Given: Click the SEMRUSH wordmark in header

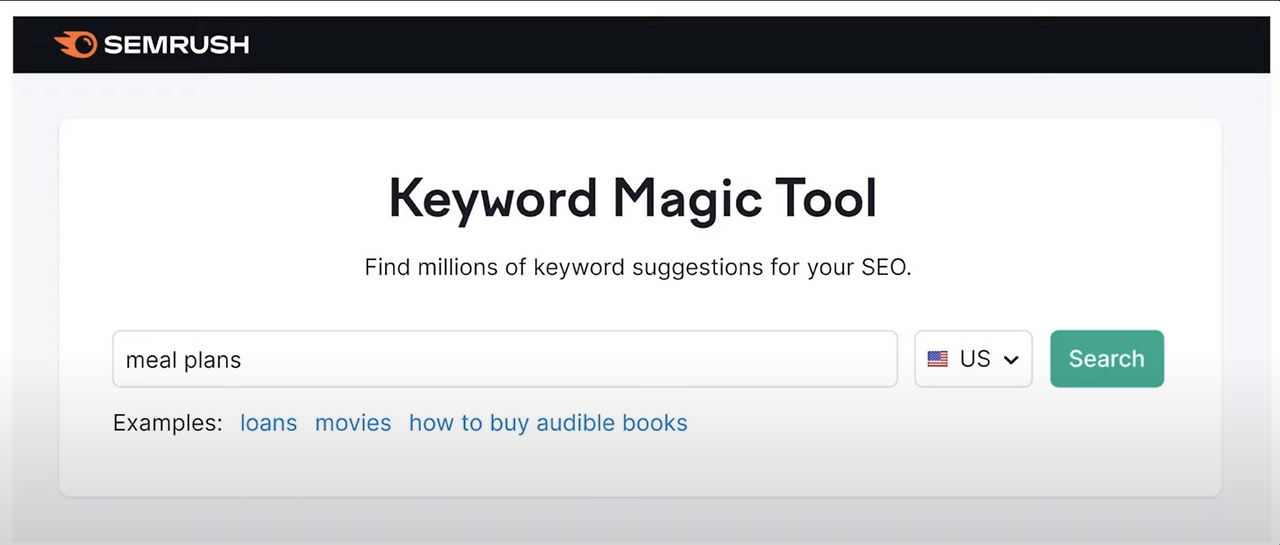Looking at the screenshot, I should (175, 45).
